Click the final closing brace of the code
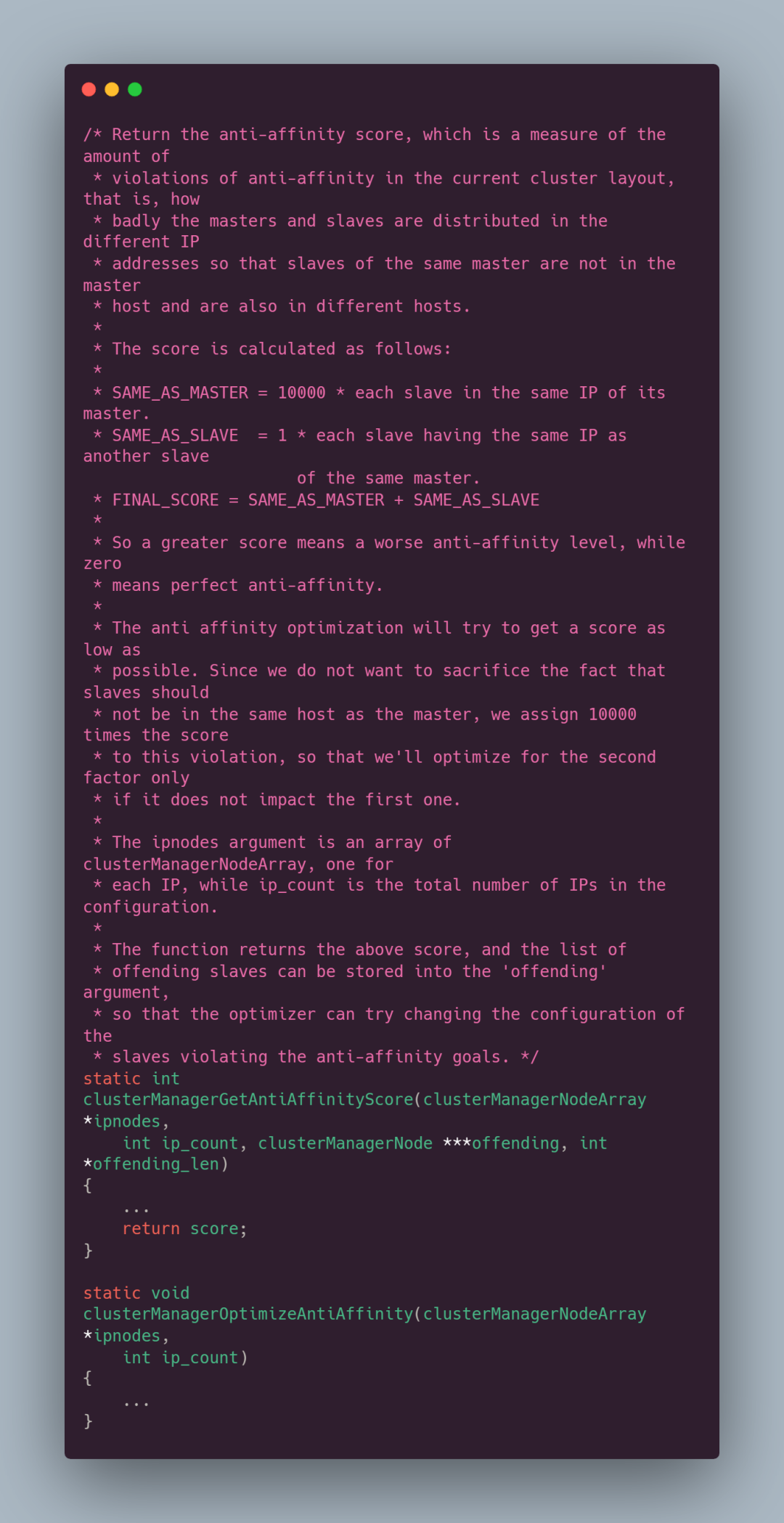784x1523 pixels. point(88,1421)
